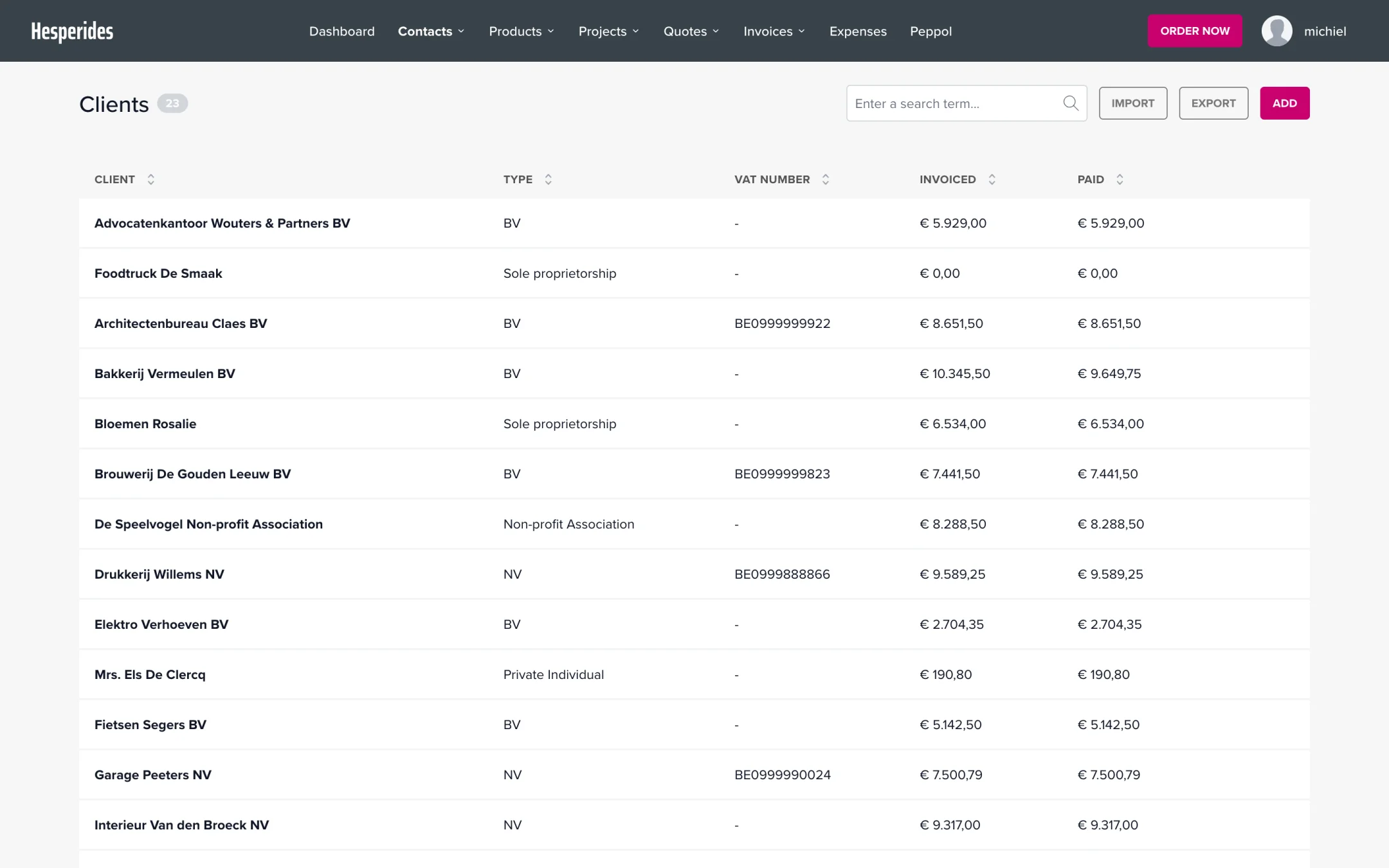This screenshot has height=868, width=1389.
Task: Open client Mrs. Els De Clercq
Action: tap(150, 674)
